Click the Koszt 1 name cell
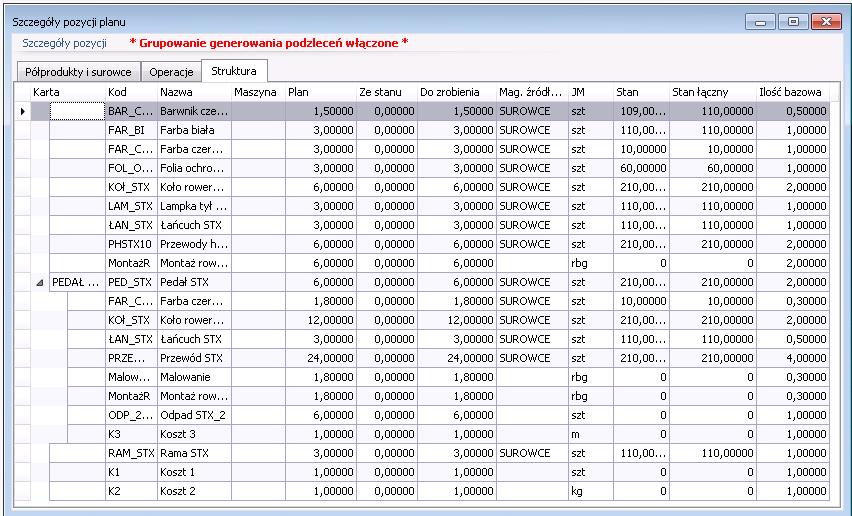The width and height of the screenshot is (852, 516). (x=195, y=473)
